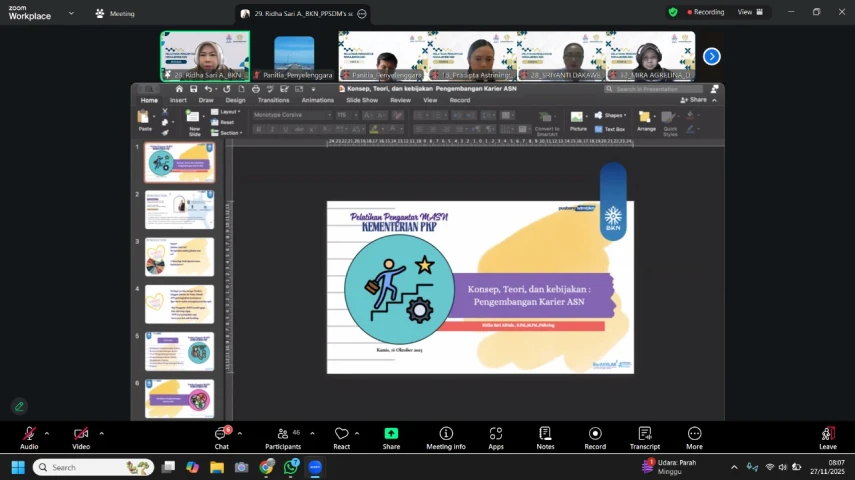
Task: Open the React emoji menu
Action: click(x=341, y=438)
